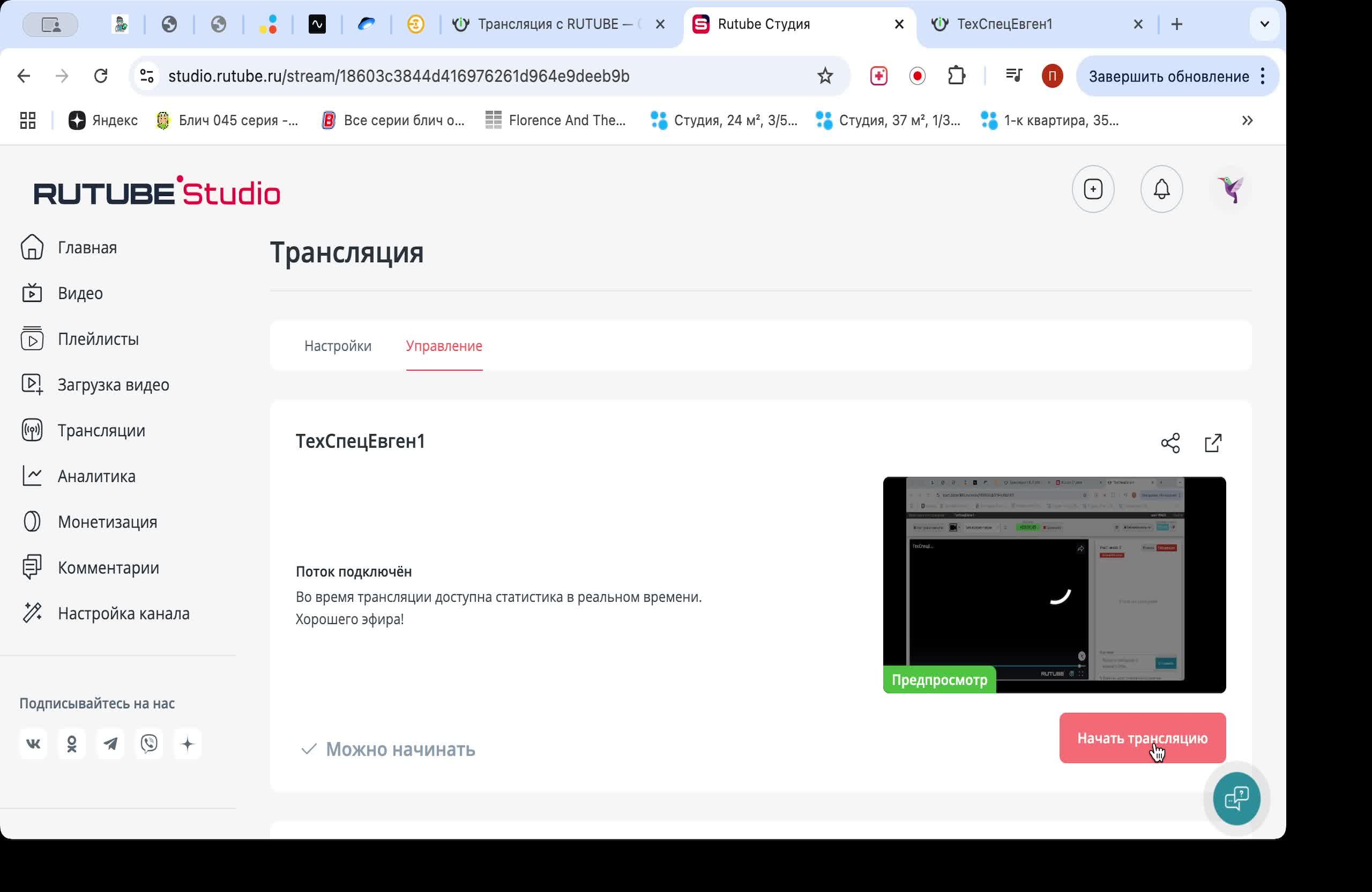This screenshot has width=1372, height=892.
Task: Click the Можно начинать status text
Action: pos(400,749)
